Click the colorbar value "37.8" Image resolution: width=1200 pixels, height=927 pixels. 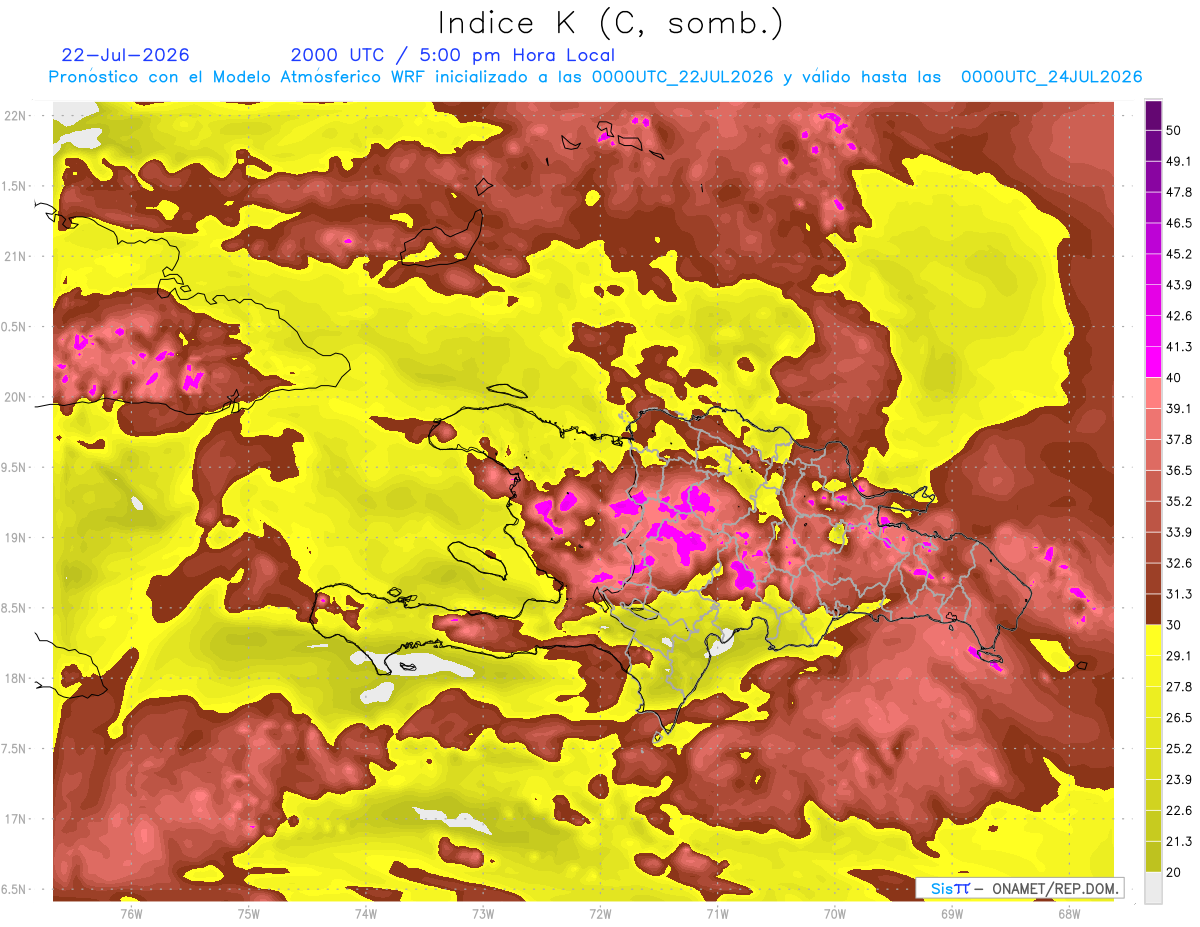click(x=1179, y=439)
